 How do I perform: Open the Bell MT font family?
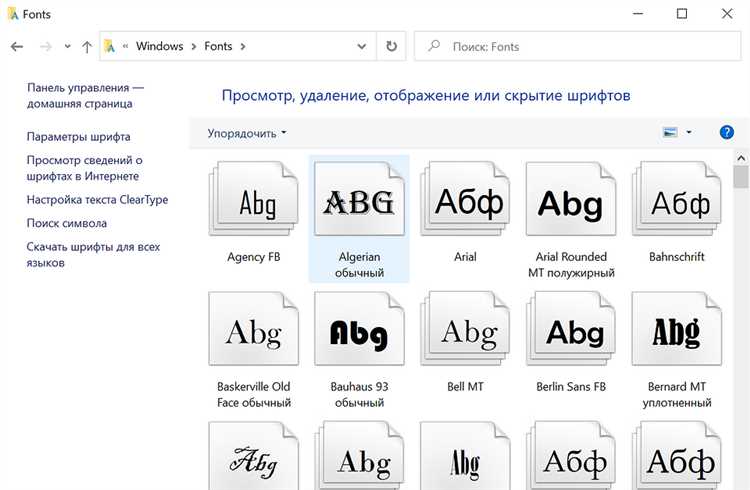pyautogui.click(x=465, y=333)
